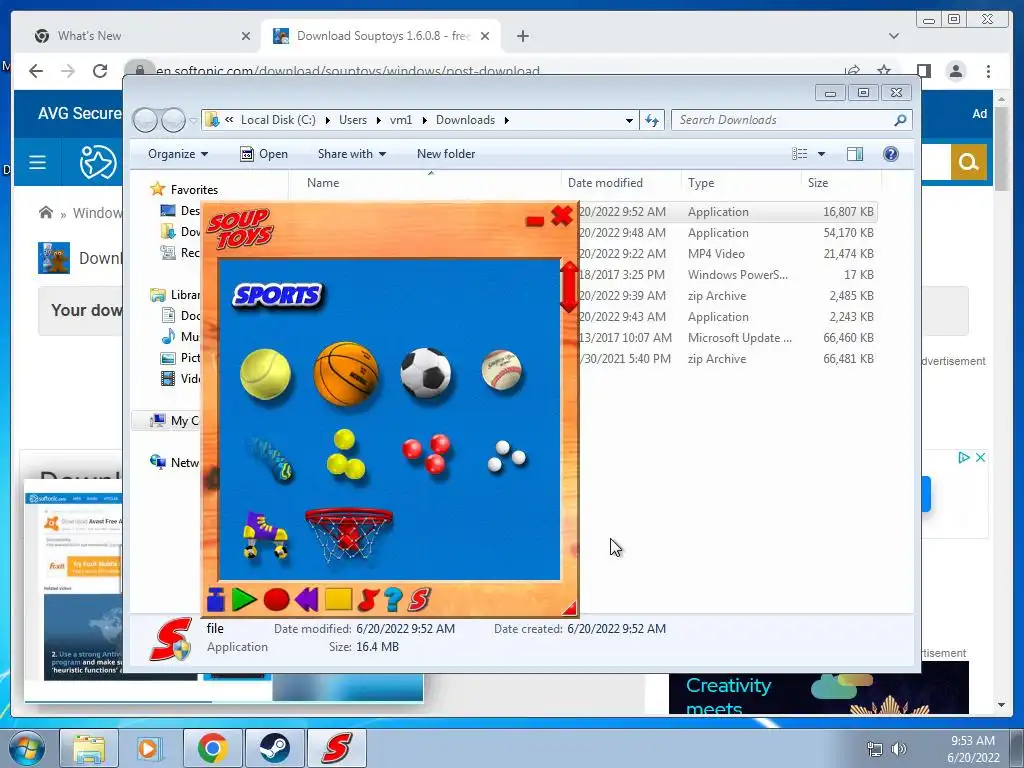Click the Open button in Explorer toolbar

pos(264,153)
